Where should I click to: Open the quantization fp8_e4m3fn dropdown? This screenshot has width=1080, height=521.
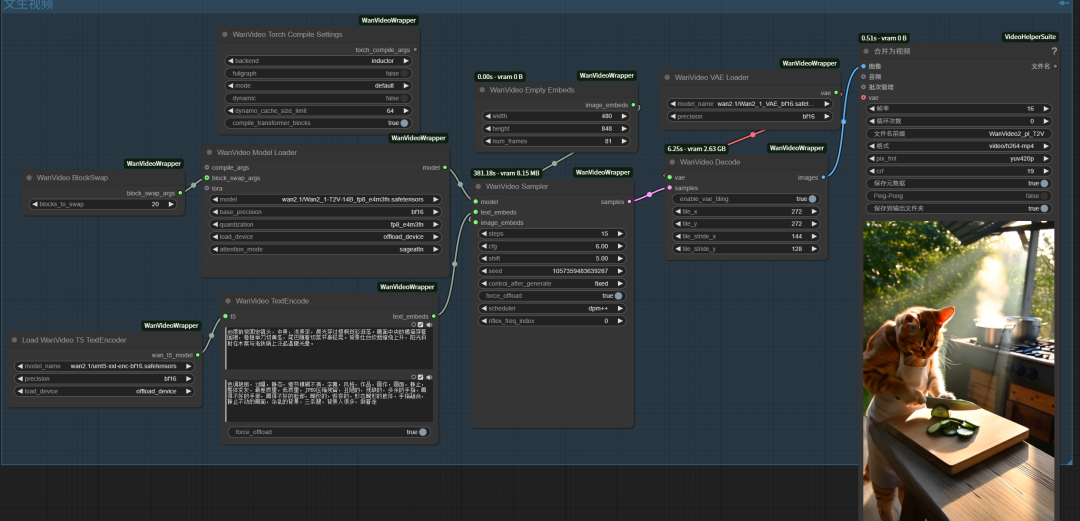pyautogui.click(x=325, y=224)
